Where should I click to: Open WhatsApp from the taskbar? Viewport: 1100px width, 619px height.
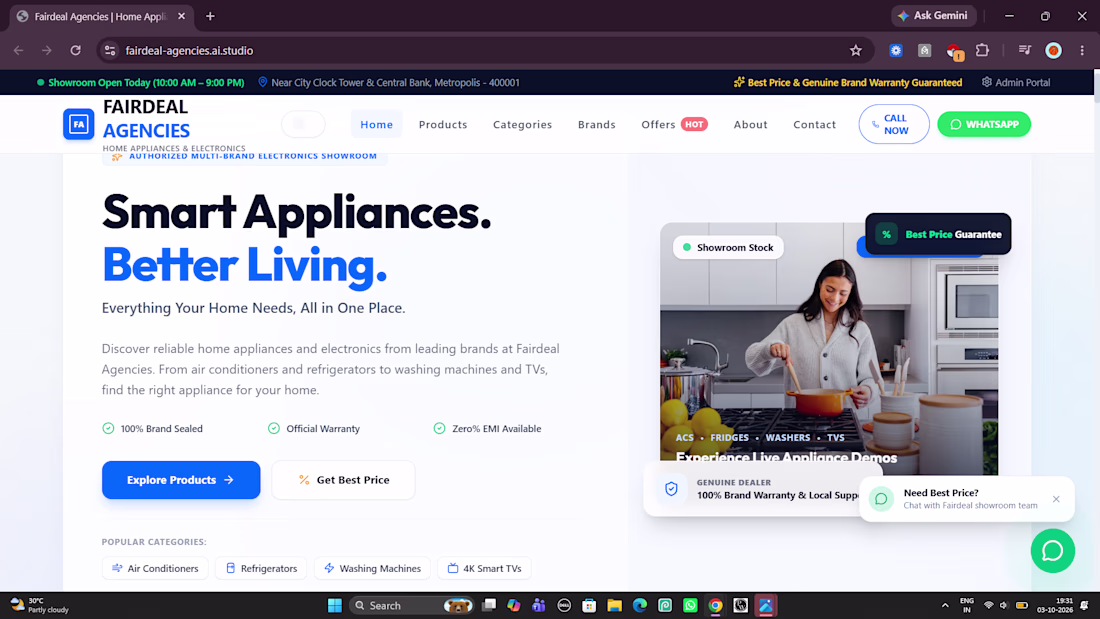point(690,606)
